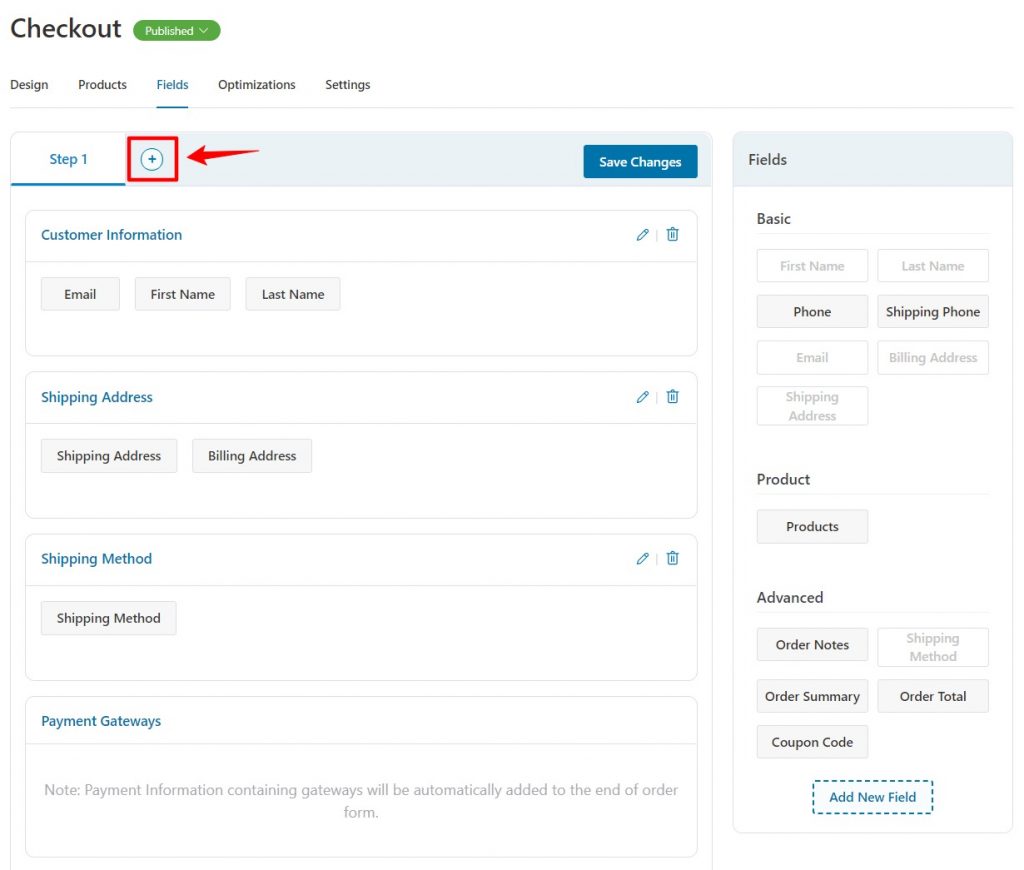Click the Payment Information gateways note text

click(x=361, y=801)
